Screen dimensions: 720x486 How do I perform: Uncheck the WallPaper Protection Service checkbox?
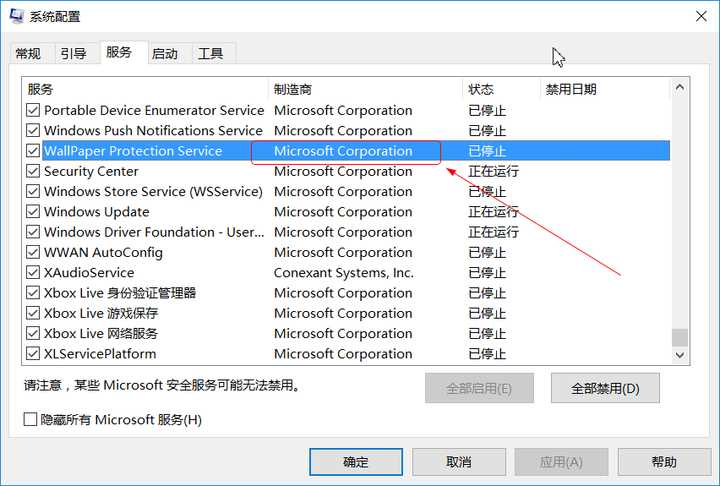[x=33, y=151]
